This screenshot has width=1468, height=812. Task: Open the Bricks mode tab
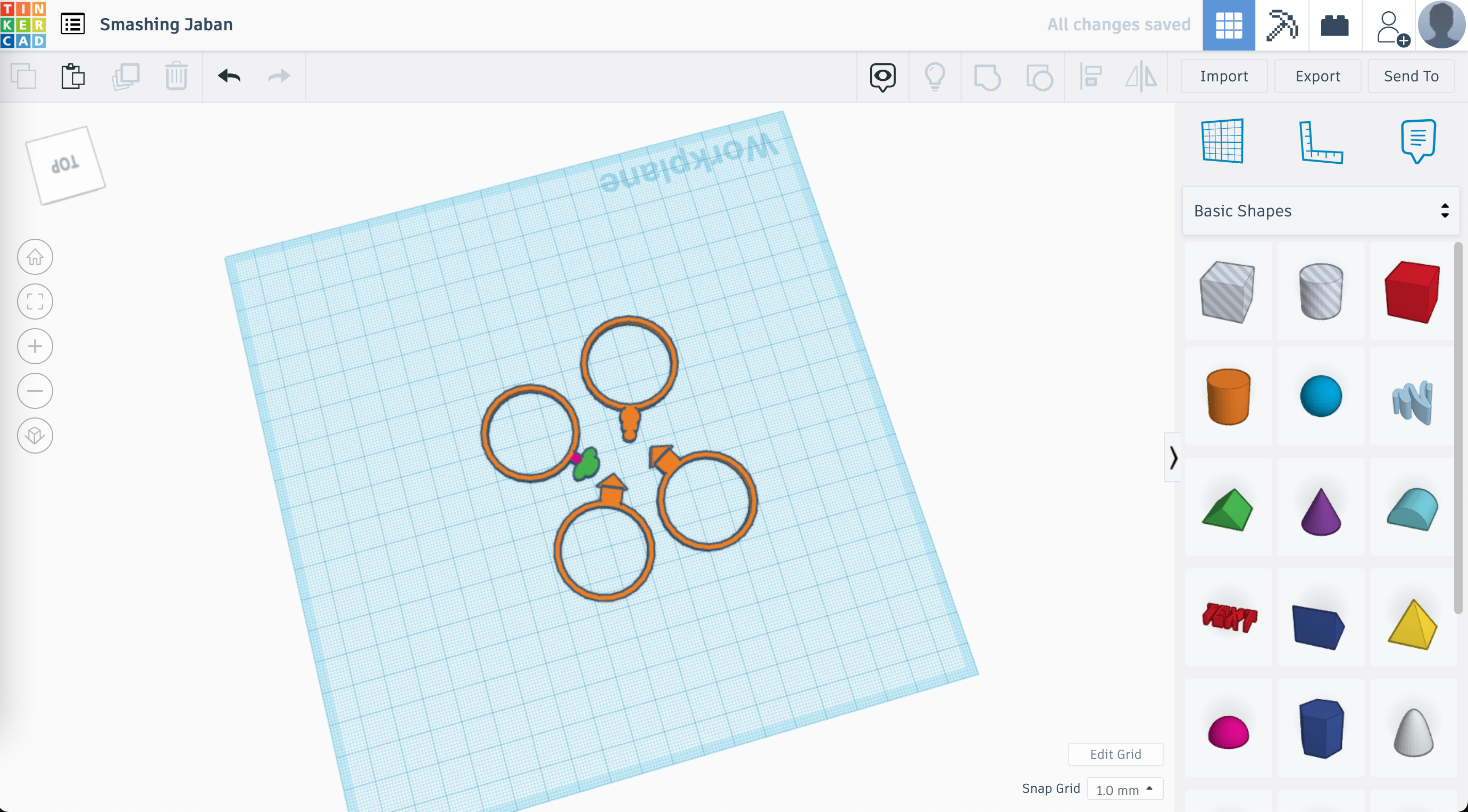click(x=1334, y=25)
